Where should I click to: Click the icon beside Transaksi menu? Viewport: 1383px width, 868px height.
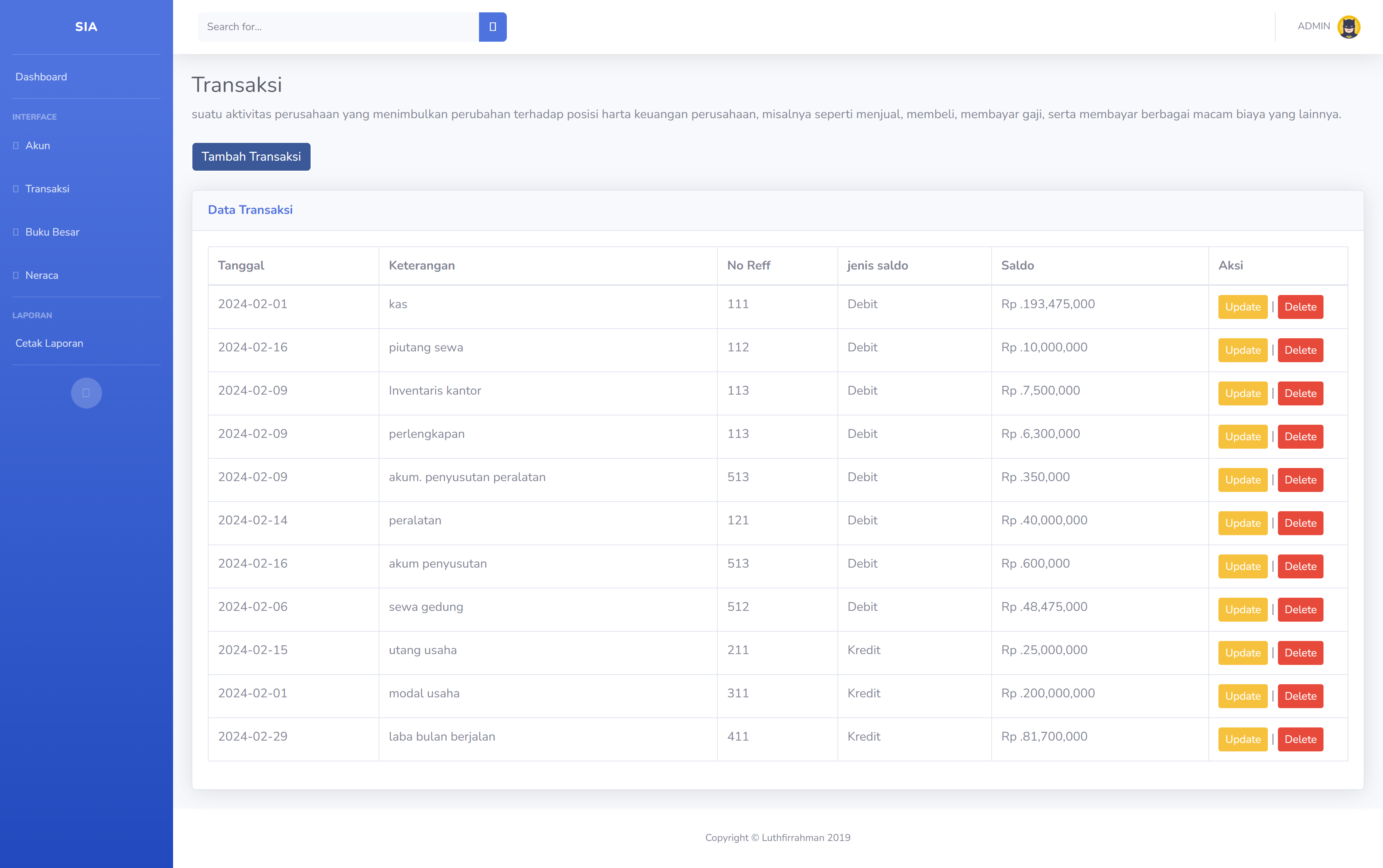(16, 189)
